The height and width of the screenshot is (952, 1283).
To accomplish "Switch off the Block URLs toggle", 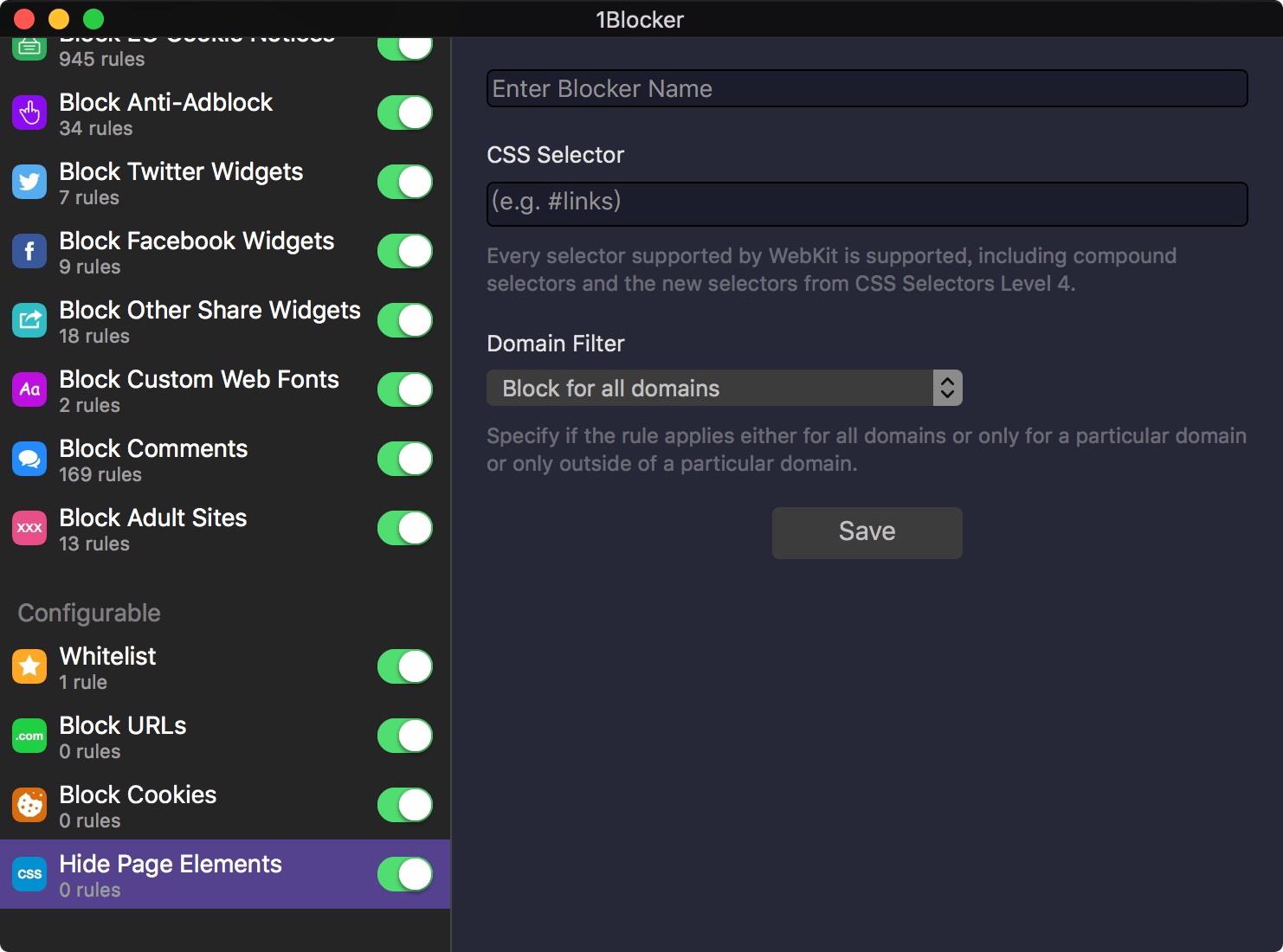I will 404,736.
